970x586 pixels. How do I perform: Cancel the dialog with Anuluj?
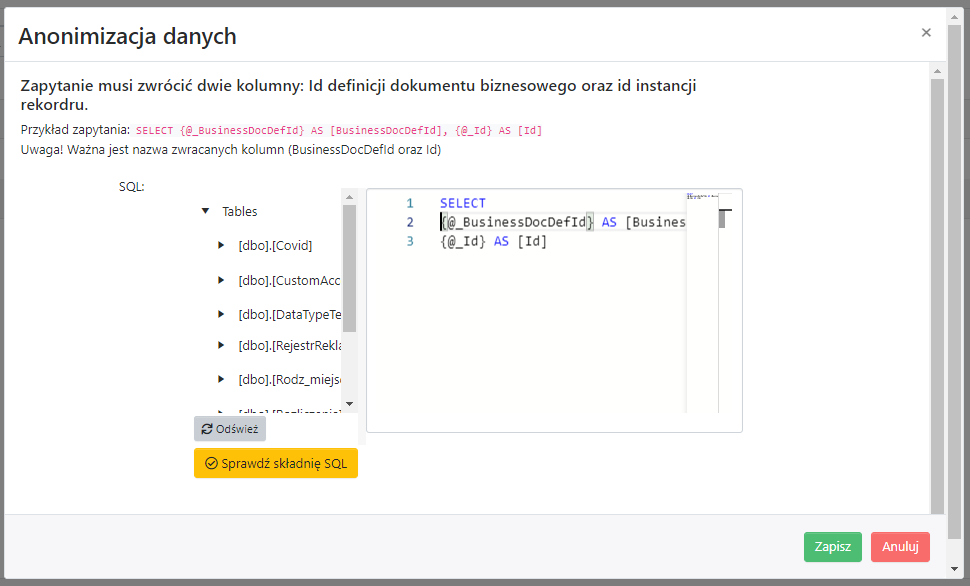[900, 547]
